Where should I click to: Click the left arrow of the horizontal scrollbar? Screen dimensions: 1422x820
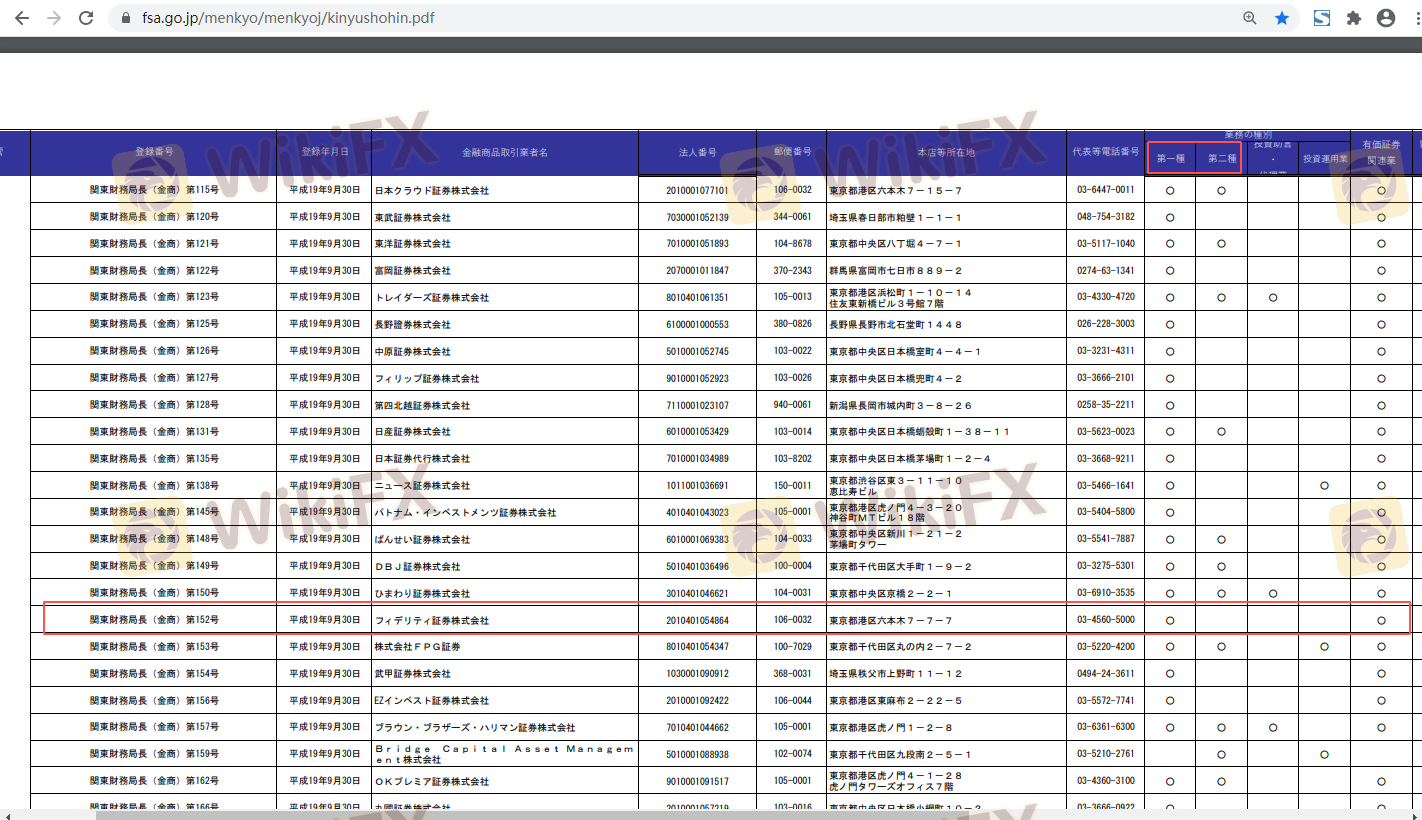(6, 814)
